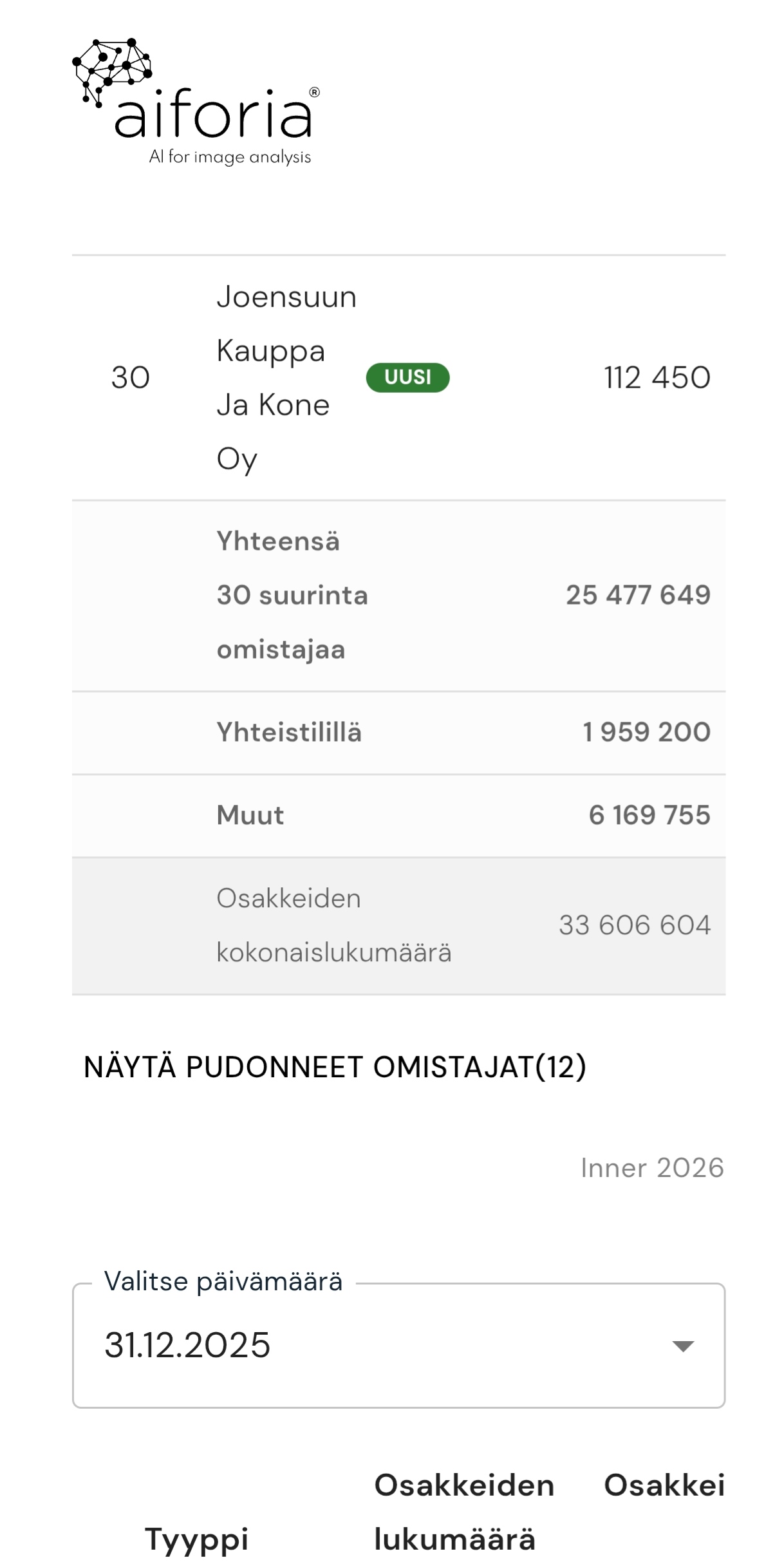Screen dimensions: 784x1562
Task: Click the green UUSI badge
Action: pos(407,377)
